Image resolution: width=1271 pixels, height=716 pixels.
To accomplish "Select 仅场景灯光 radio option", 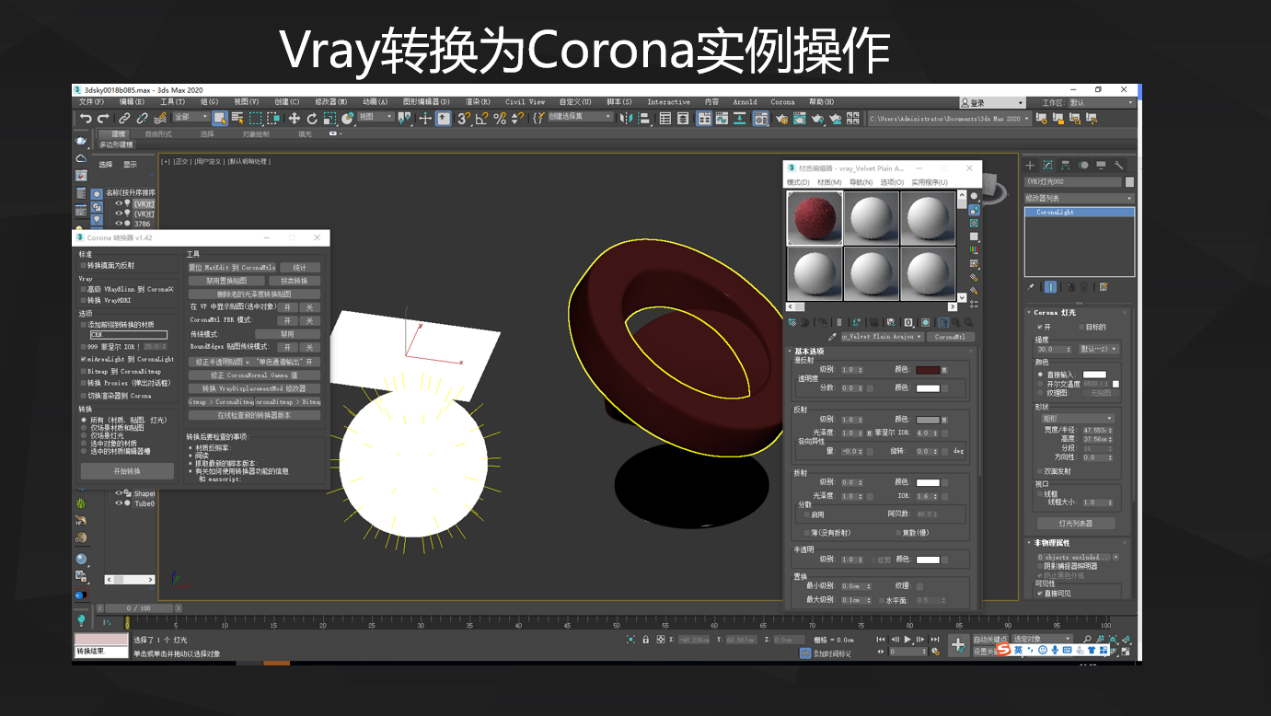I will [83, 436].
